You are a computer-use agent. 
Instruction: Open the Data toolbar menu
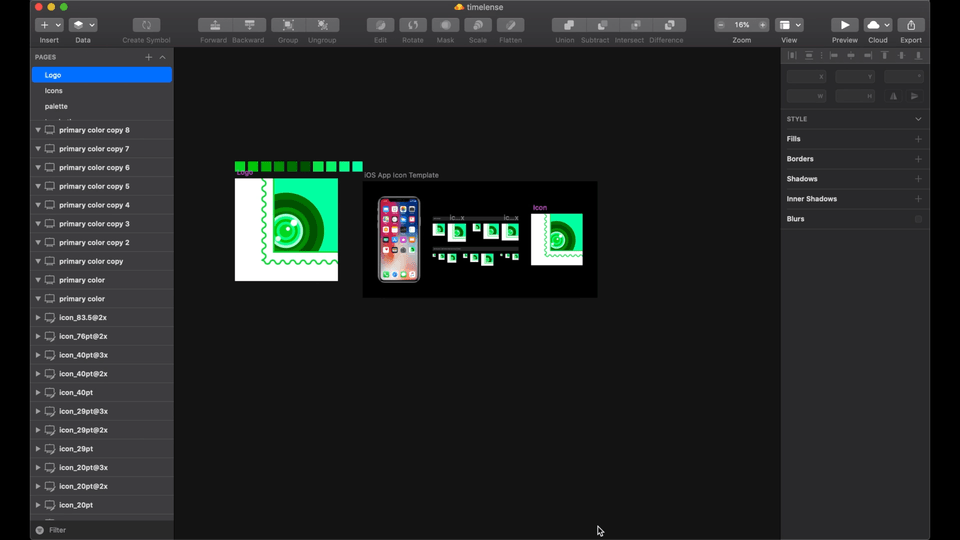(x=83, y=25)
